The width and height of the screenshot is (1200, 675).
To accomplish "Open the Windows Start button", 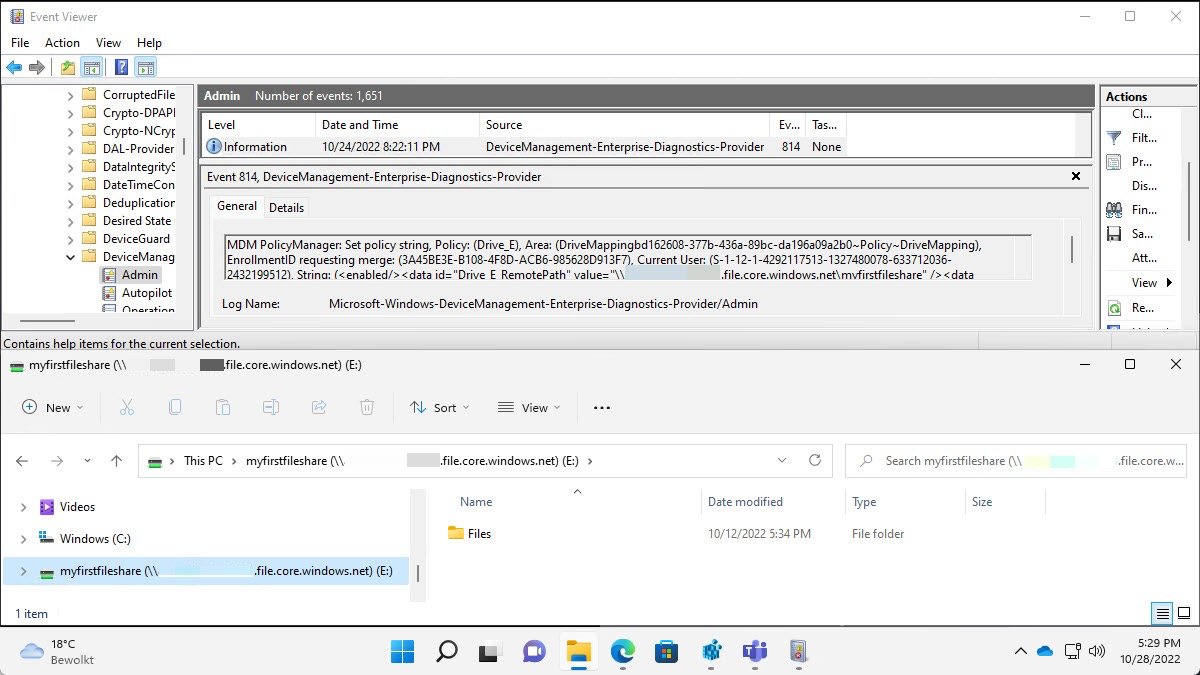I will coord(402,652).
